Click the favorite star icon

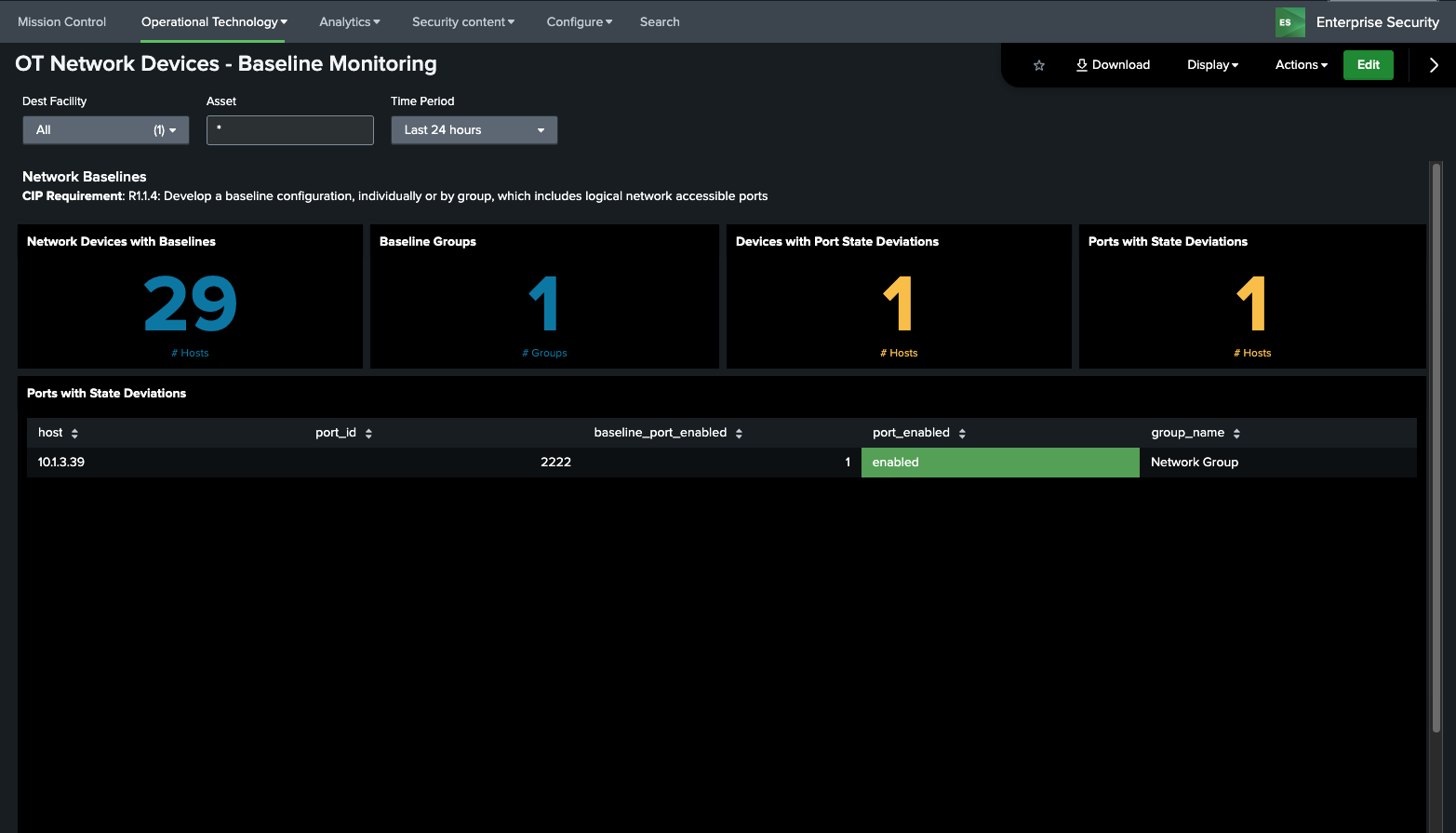(x=1039, y=65)
